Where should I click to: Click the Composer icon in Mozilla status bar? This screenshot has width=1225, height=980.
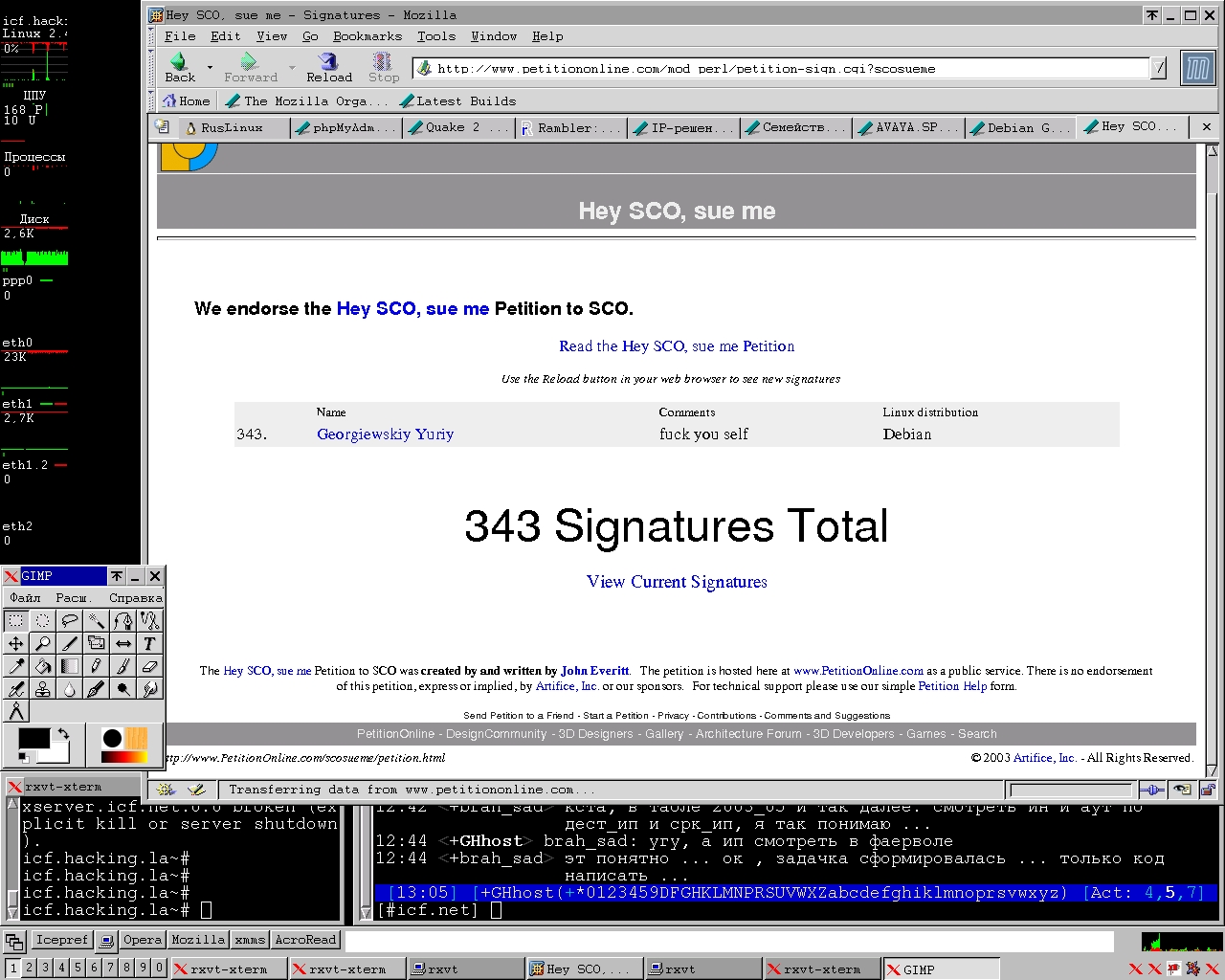point(196,790)
